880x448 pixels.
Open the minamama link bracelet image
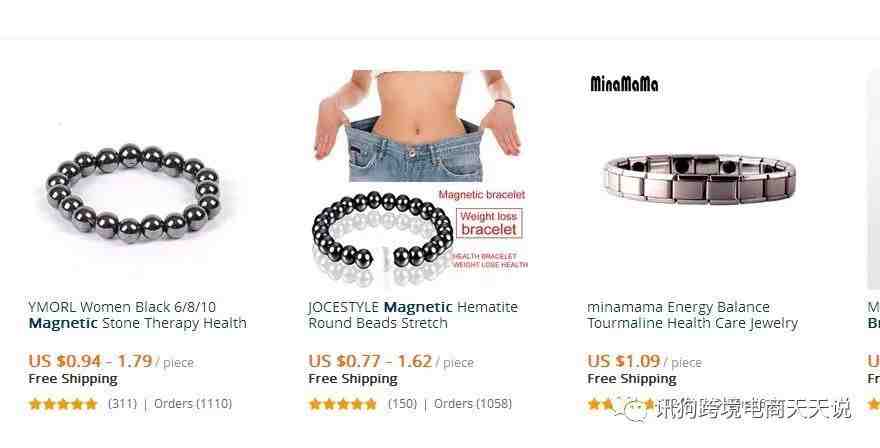pos(699,179)
